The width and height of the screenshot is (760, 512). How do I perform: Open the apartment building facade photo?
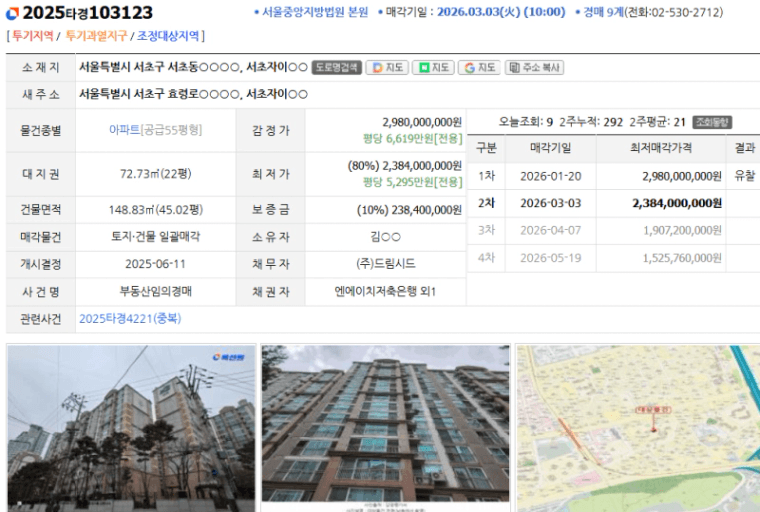point(386,424)
